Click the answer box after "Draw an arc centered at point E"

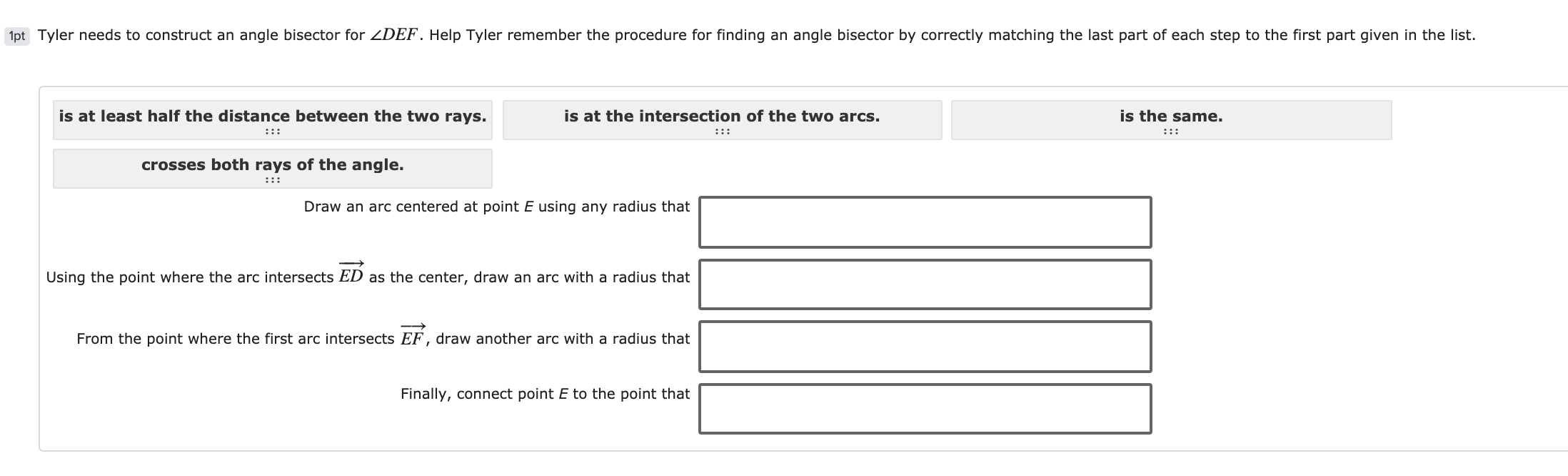925,222
